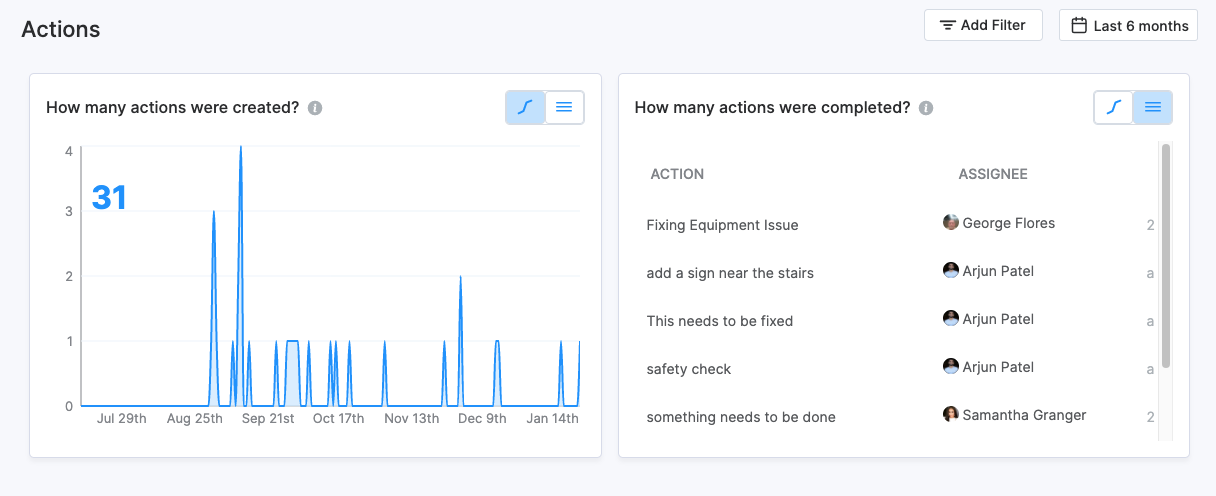Switch actions completed card to list view

[1153, 107]
